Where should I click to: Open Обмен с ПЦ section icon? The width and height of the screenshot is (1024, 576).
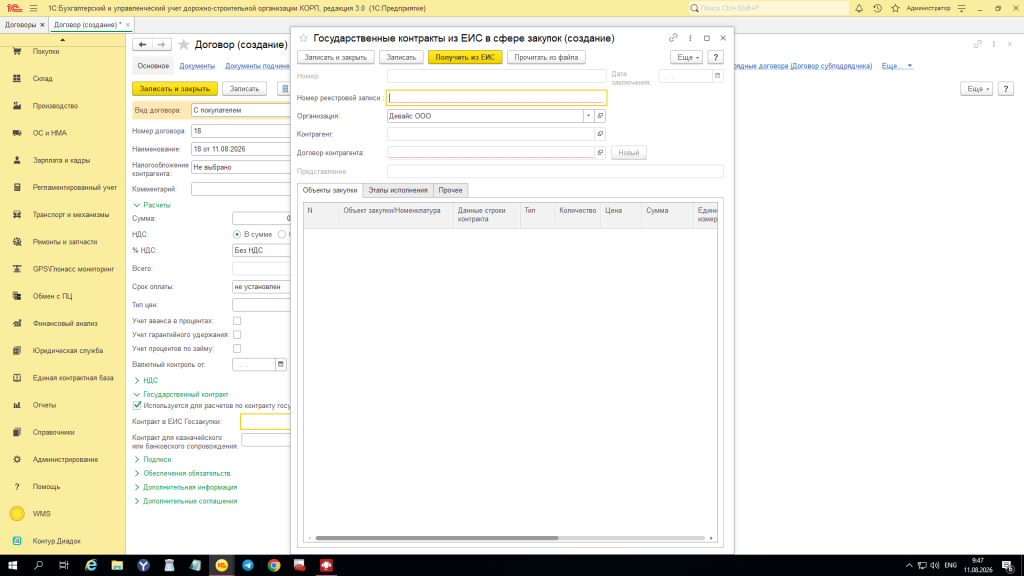click(x=17, y=296)
